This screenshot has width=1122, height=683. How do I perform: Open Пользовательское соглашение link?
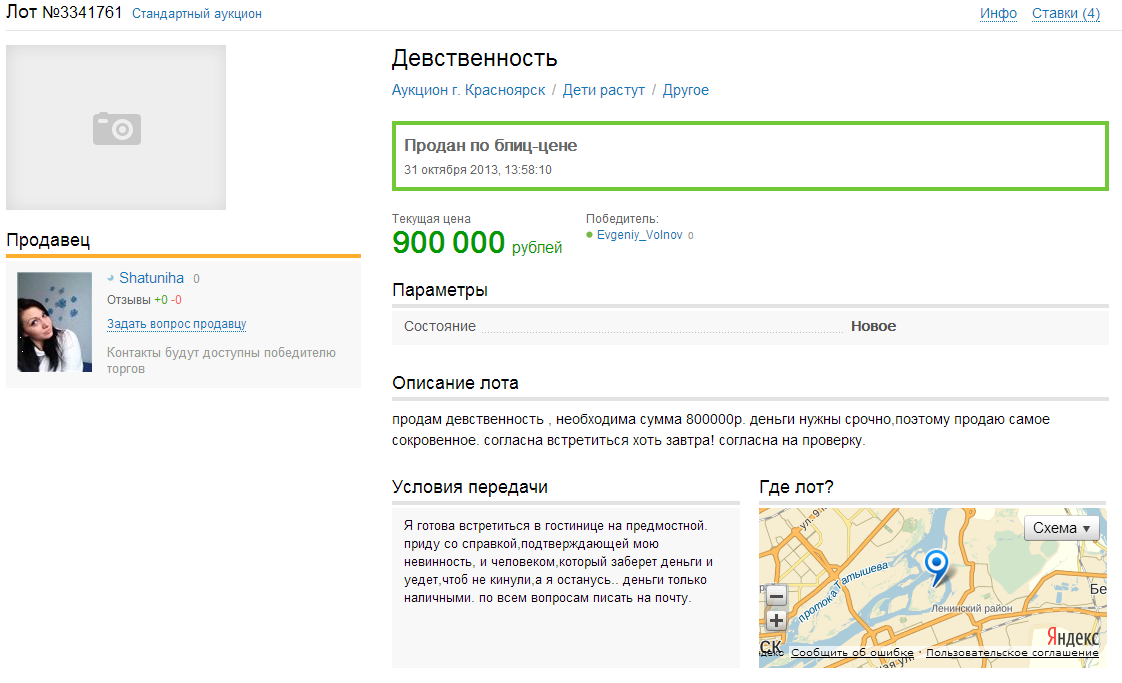[x=1012, y=653]
